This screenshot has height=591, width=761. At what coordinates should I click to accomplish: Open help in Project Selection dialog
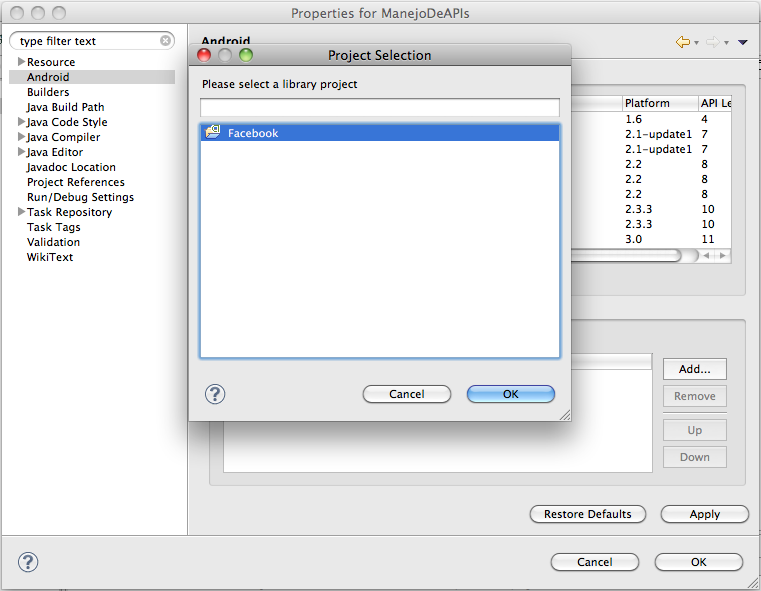pyautogui.click(x=215, y=394)
